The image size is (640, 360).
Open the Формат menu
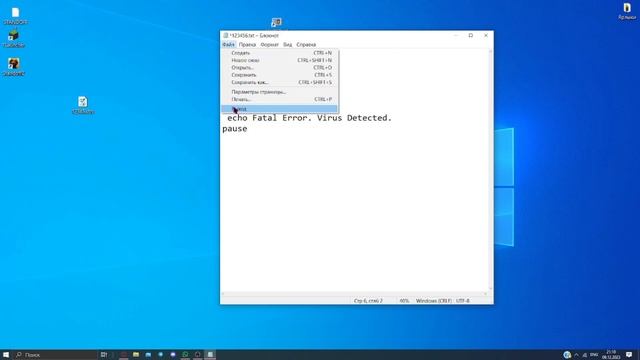[269, 44]
